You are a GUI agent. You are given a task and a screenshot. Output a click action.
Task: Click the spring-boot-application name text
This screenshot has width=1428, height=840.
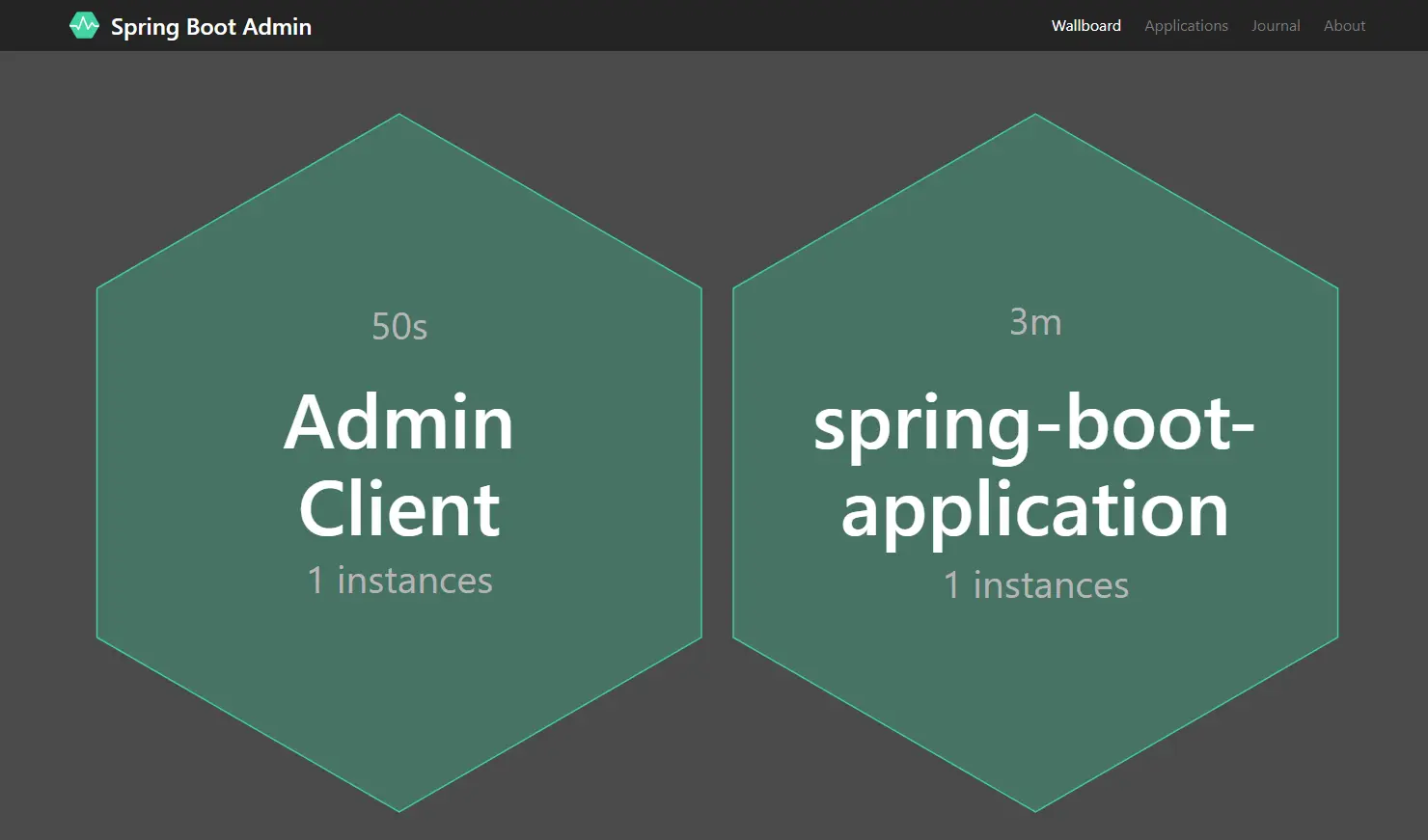(x=1035, y=467)
